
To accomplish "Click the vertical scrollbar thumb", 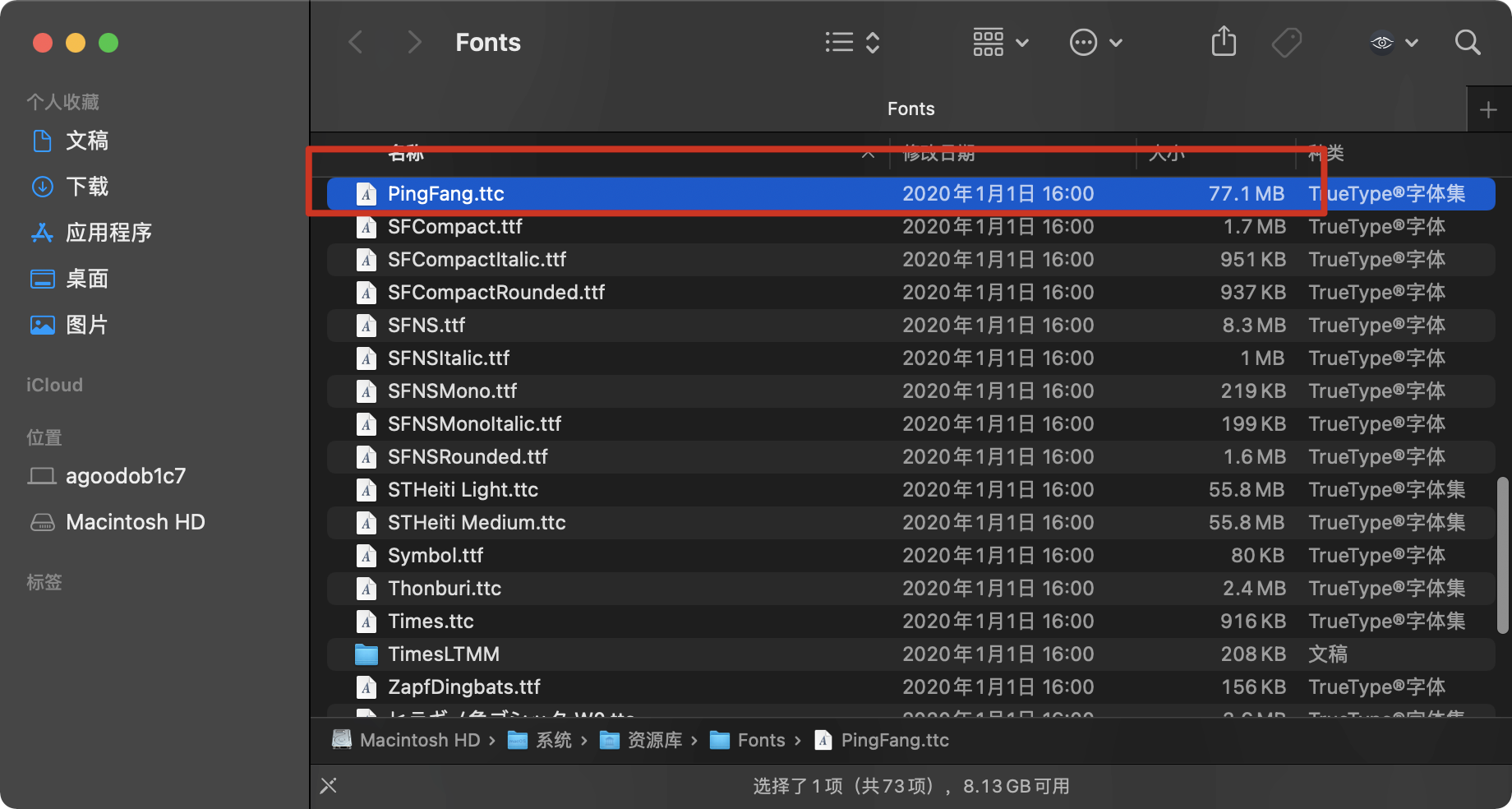I will [x=1502, y=555].
